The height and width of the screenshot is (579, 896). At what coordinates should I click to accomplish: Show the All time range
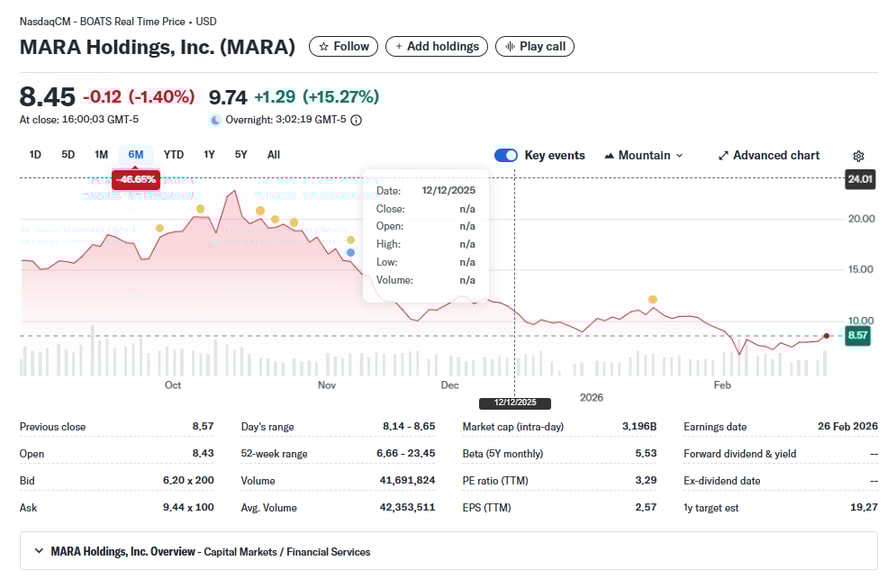[x=274, y=155]
